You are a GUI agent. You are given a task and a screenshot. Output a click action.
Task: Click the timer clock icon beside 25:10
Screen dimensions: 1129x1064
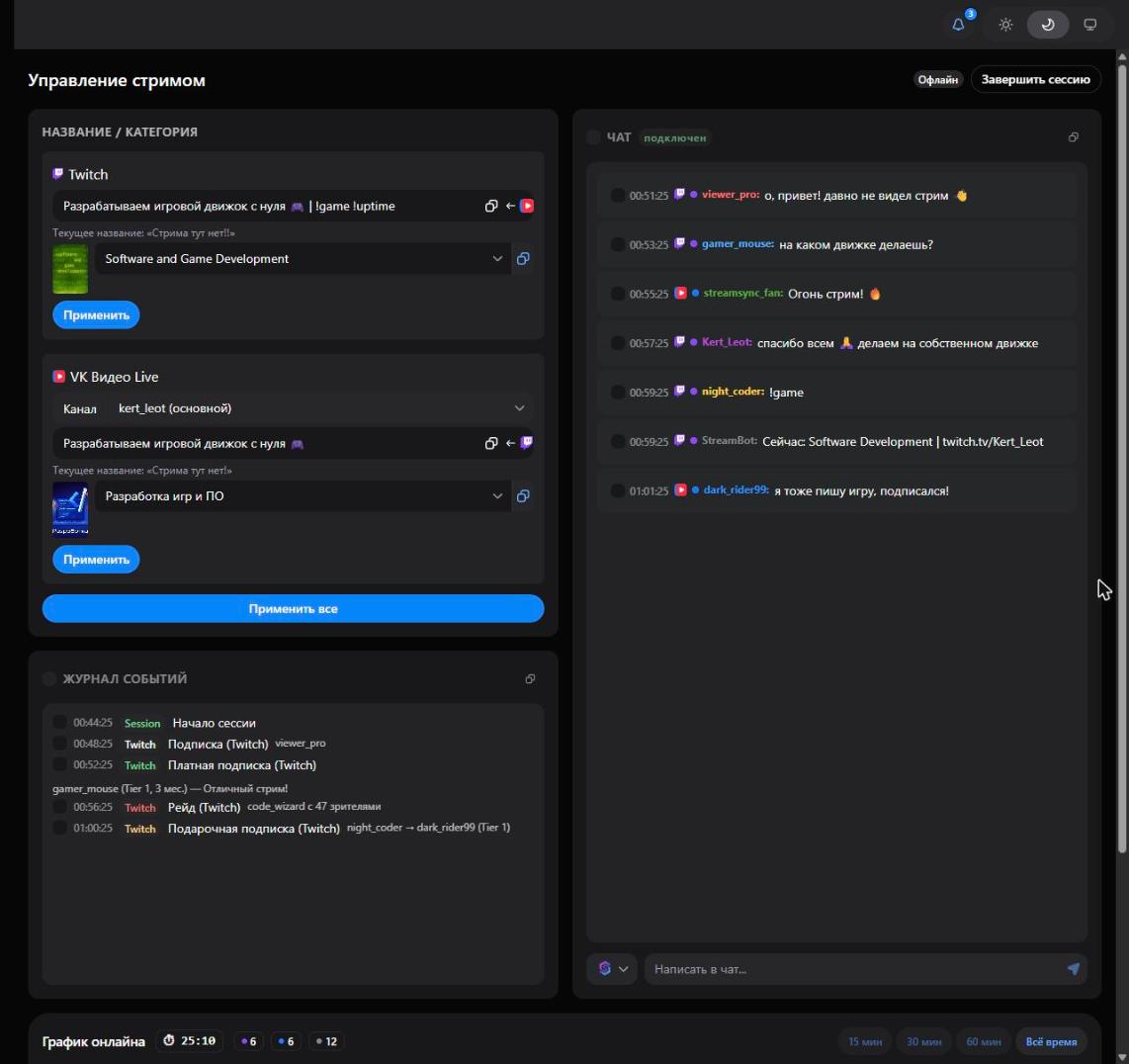(x=168, y=1040)
